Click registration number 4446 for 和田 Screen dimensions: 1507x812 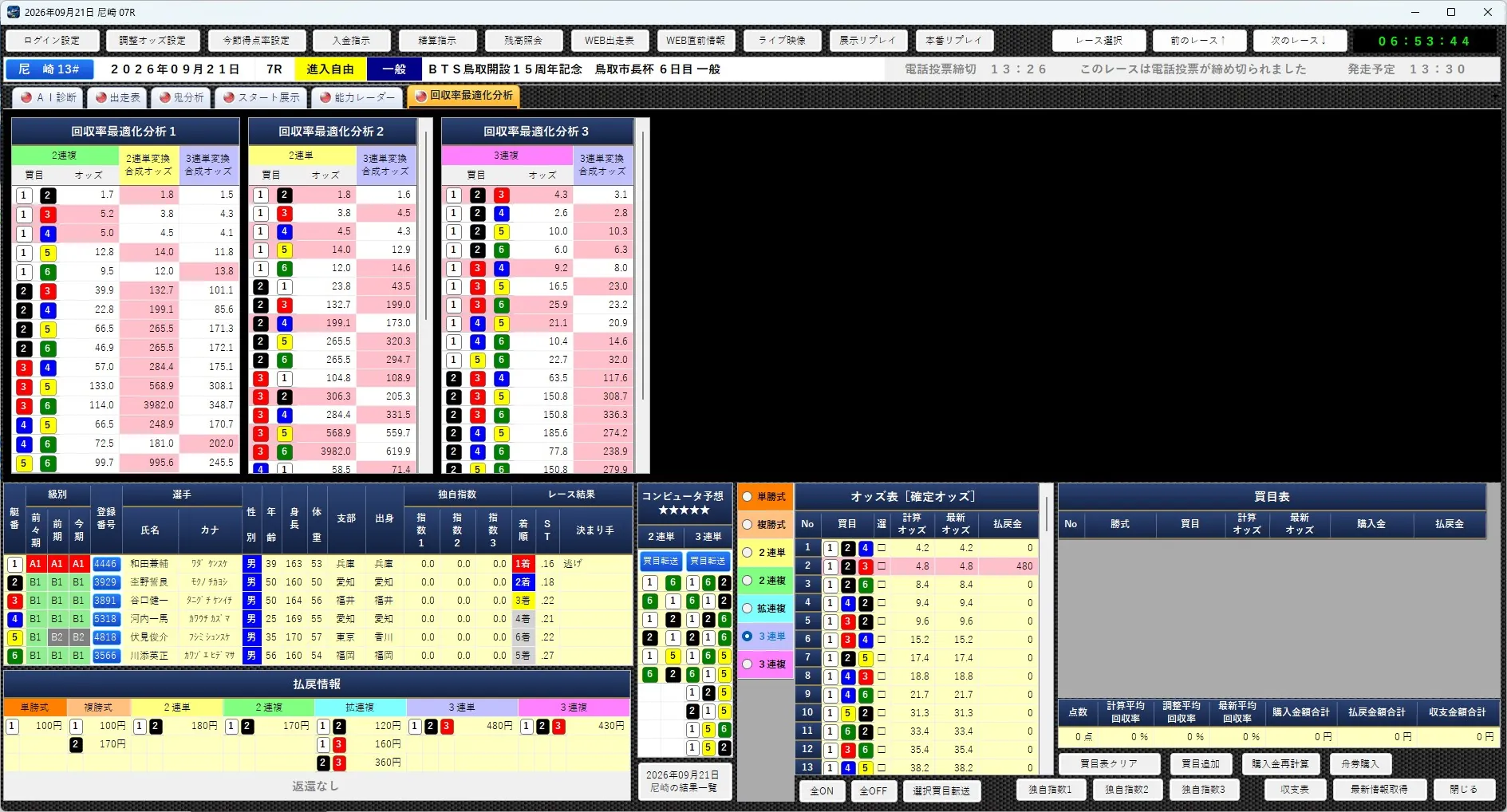pos(106,564)
